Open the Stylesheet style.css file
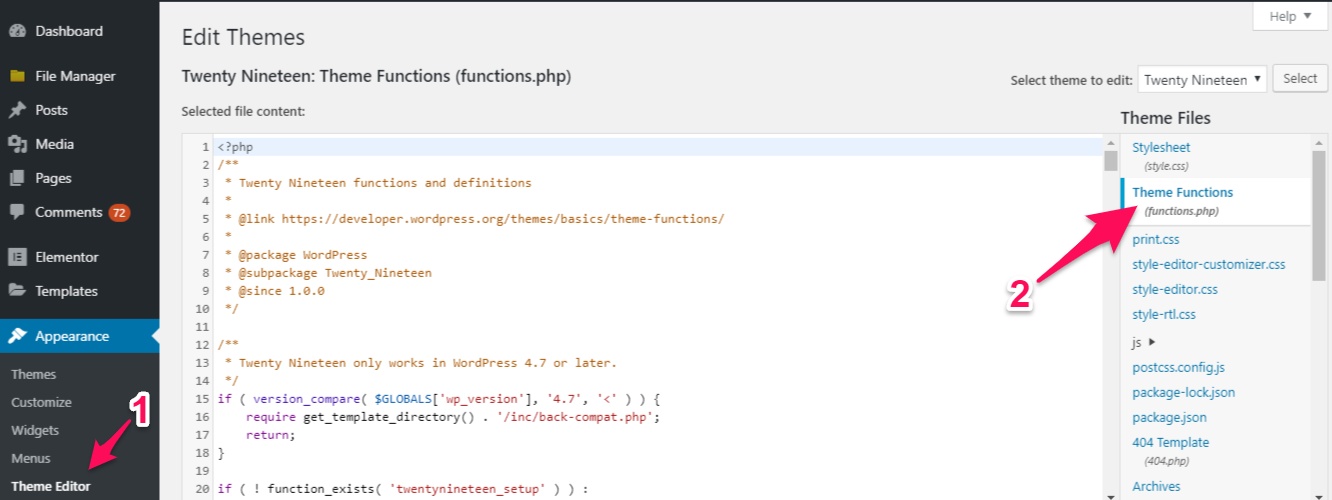The width and height of the screenshot is (1332, 500). [1161, 156]
